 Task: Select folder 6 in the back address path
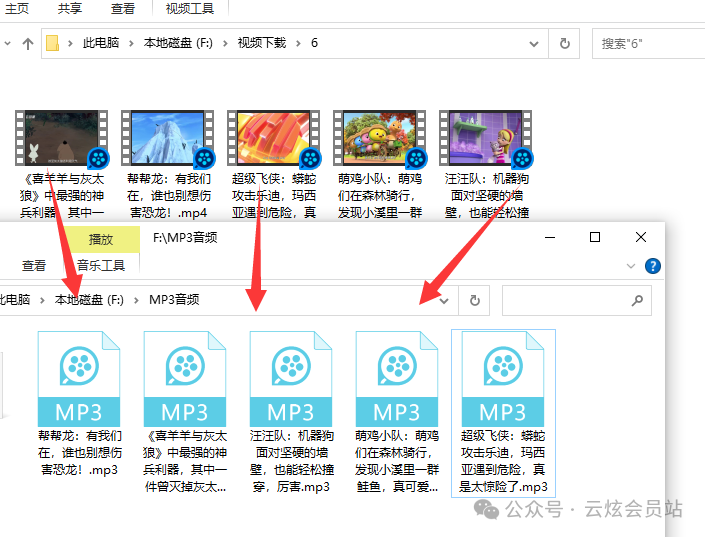[314, 43]
